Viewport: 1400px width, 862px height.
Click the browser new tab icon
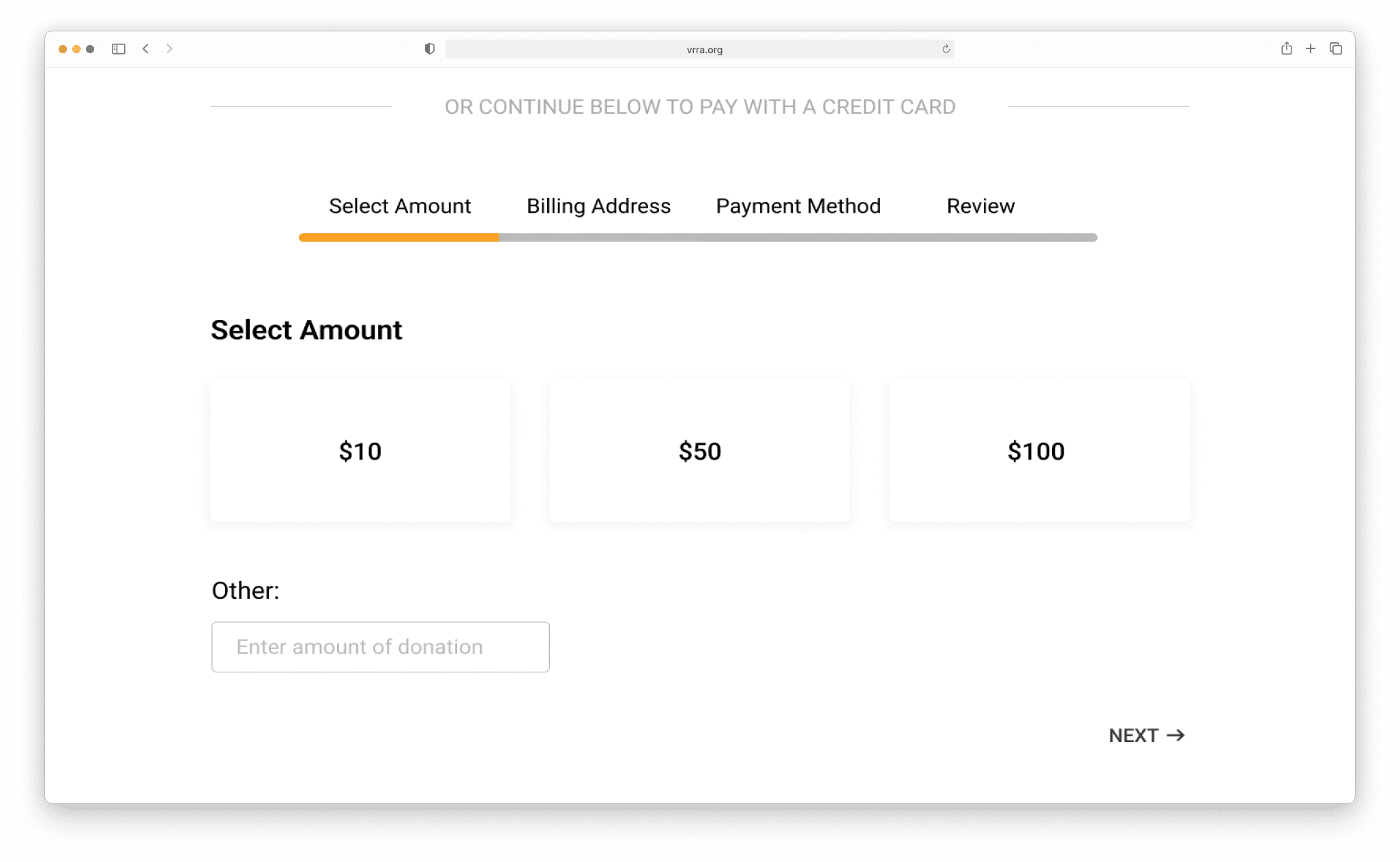coord(1310,48)
